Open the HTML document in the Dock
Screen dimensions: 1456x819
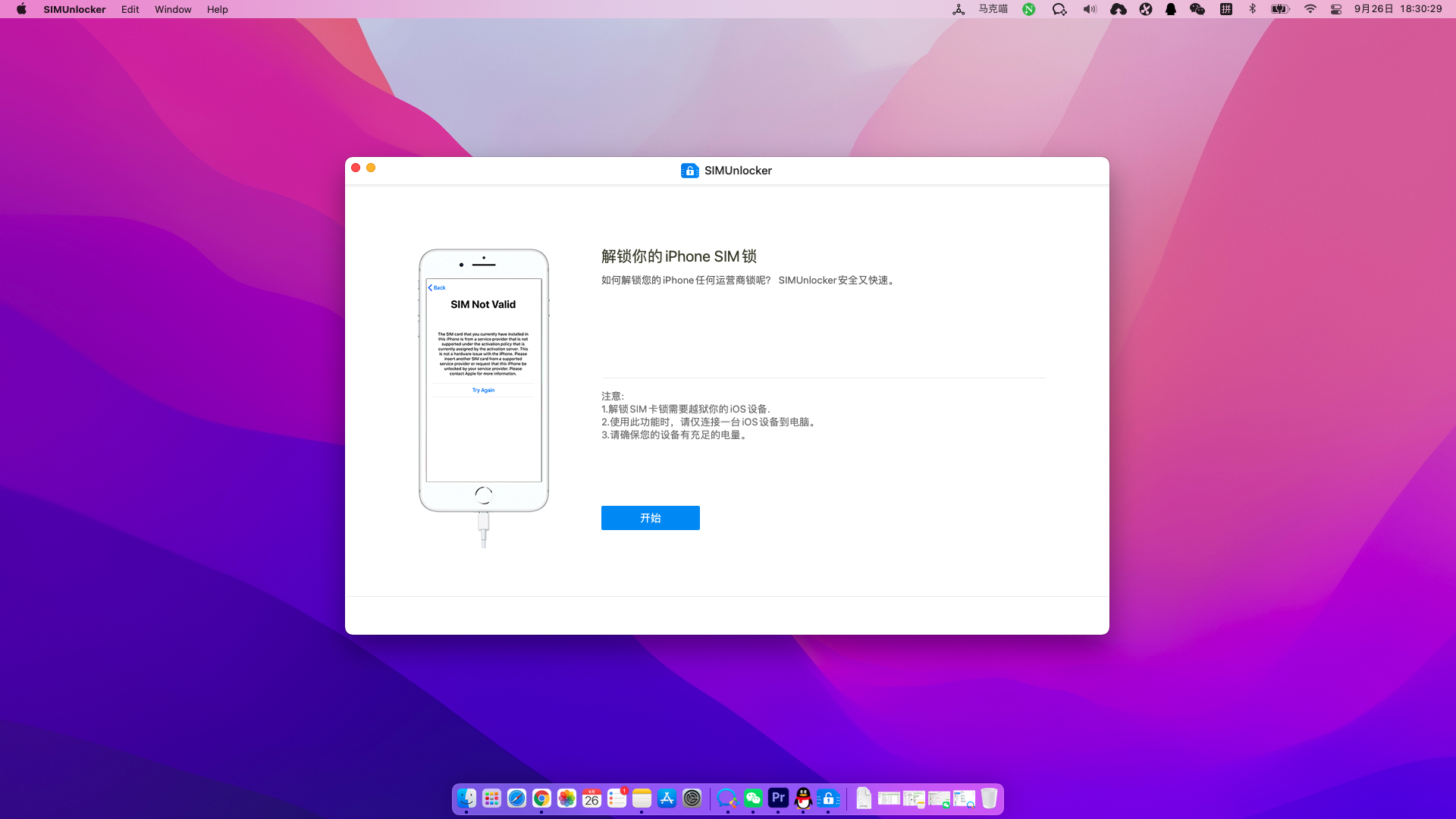(864, 798)
